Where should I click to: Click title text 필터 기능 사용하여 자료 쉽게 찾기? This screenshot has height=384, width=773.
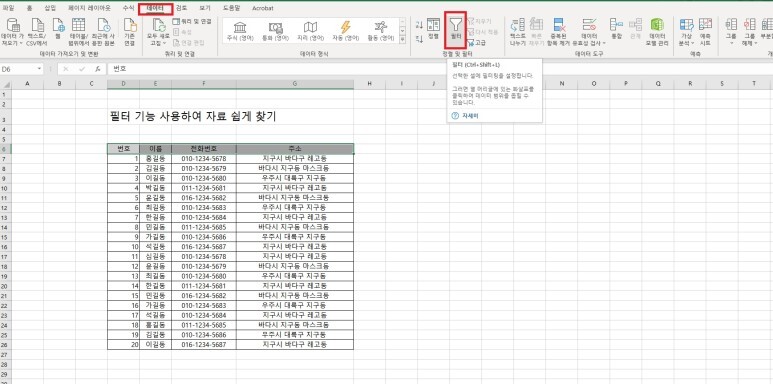pos(192,116)
